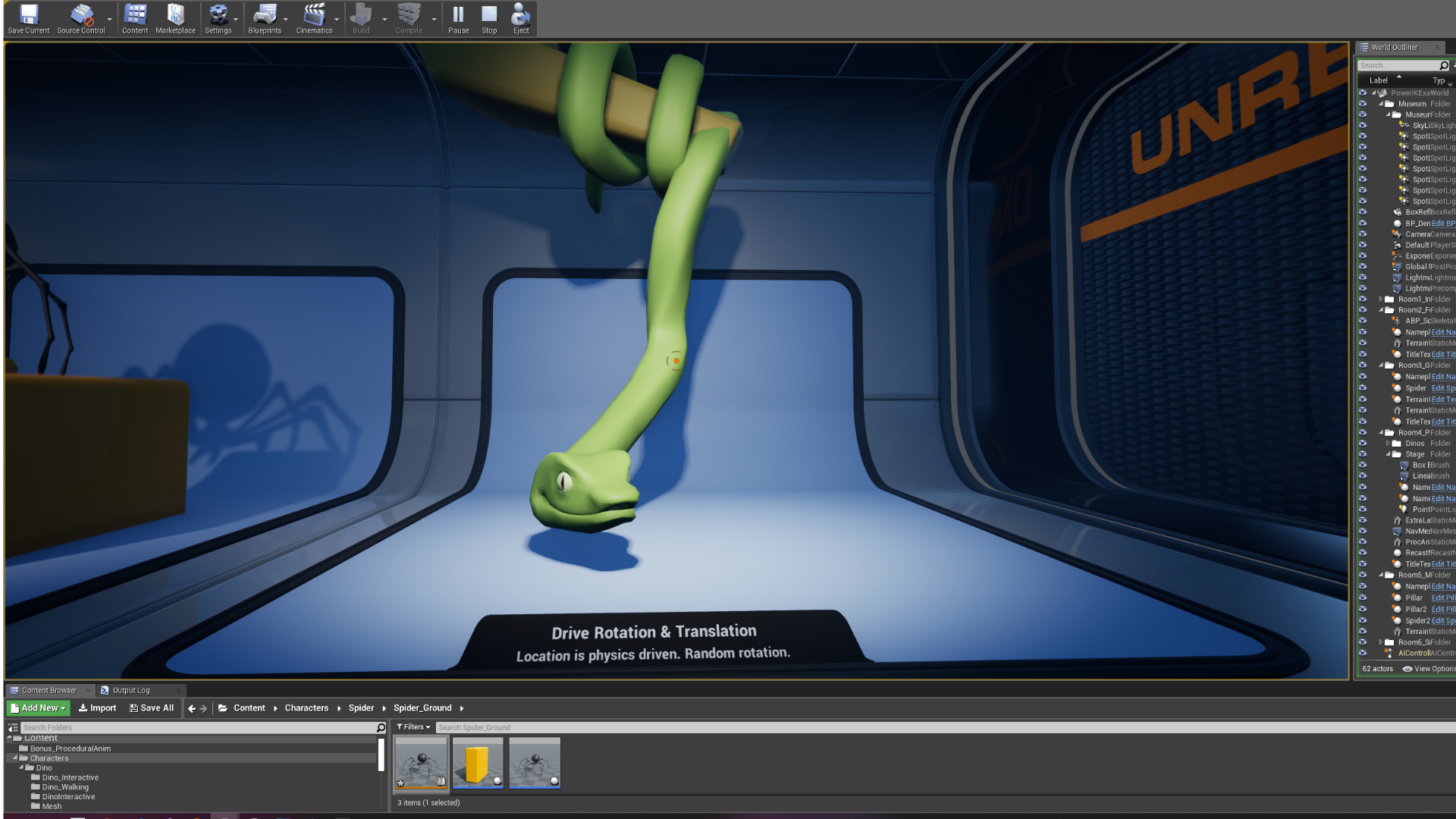This screenshot has height=819, width=1456.
Task: Toggle visibility eye for SkyLight actor
Action: coord(1363,126)
